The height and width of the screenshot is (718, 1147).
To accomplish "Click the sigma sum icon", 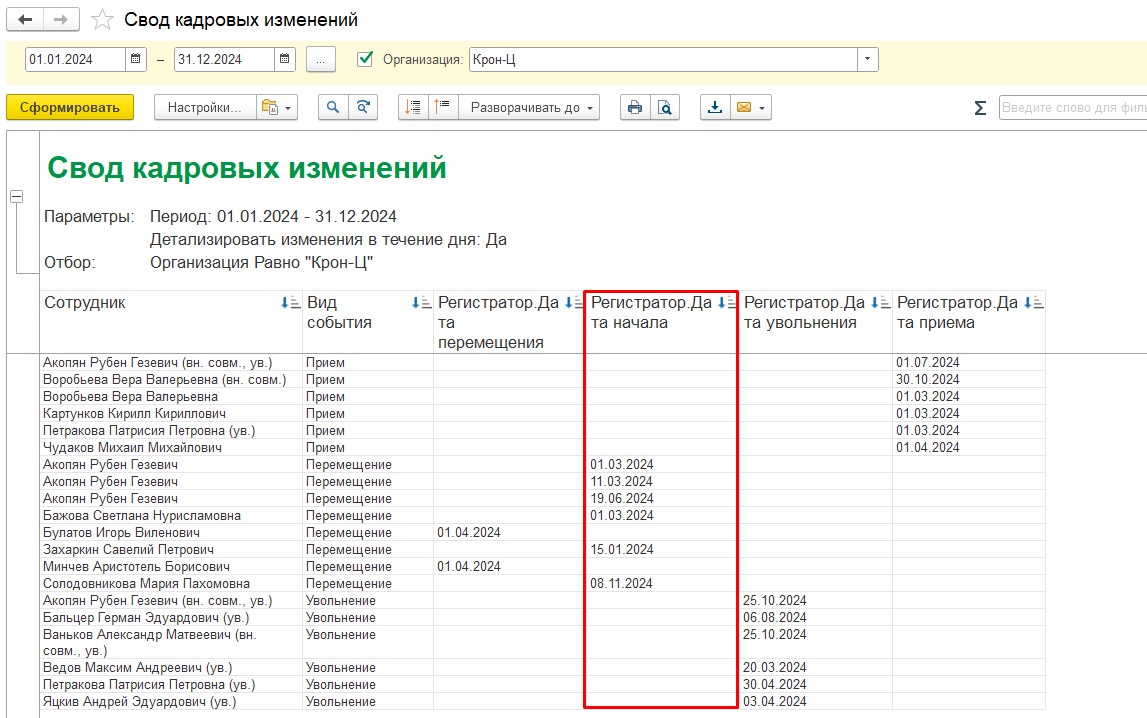I will point(980,108).
